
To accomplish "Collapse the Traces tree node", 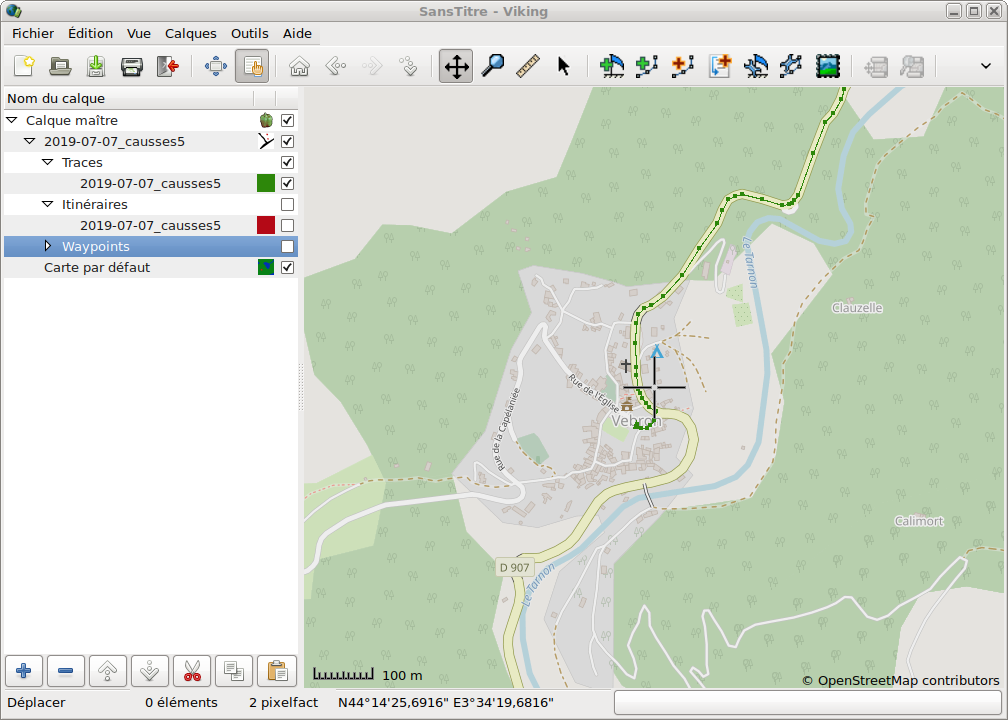I will (x=47, y=162).
